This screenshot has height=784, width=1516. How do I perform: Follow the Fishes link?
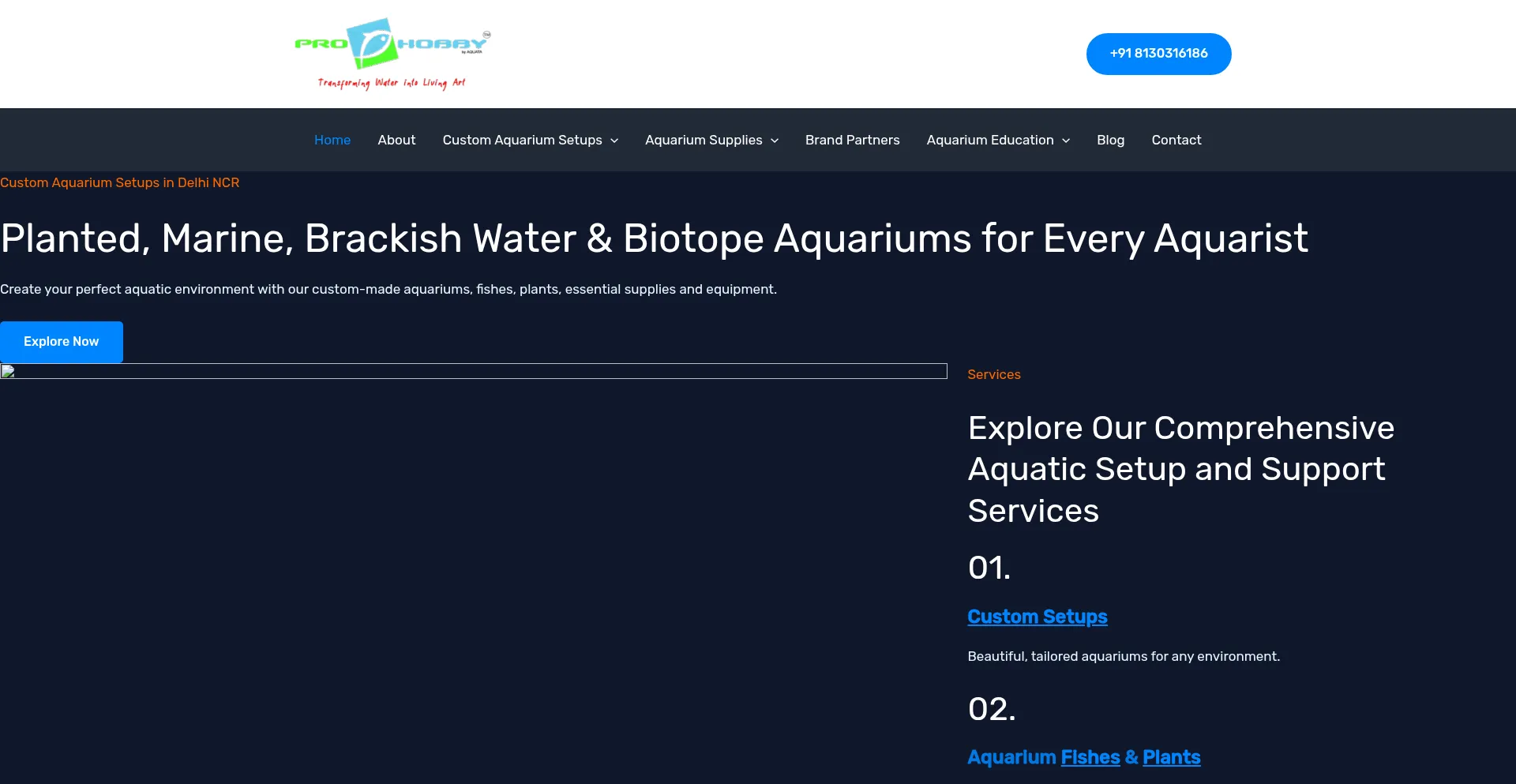click(1090, 757)
